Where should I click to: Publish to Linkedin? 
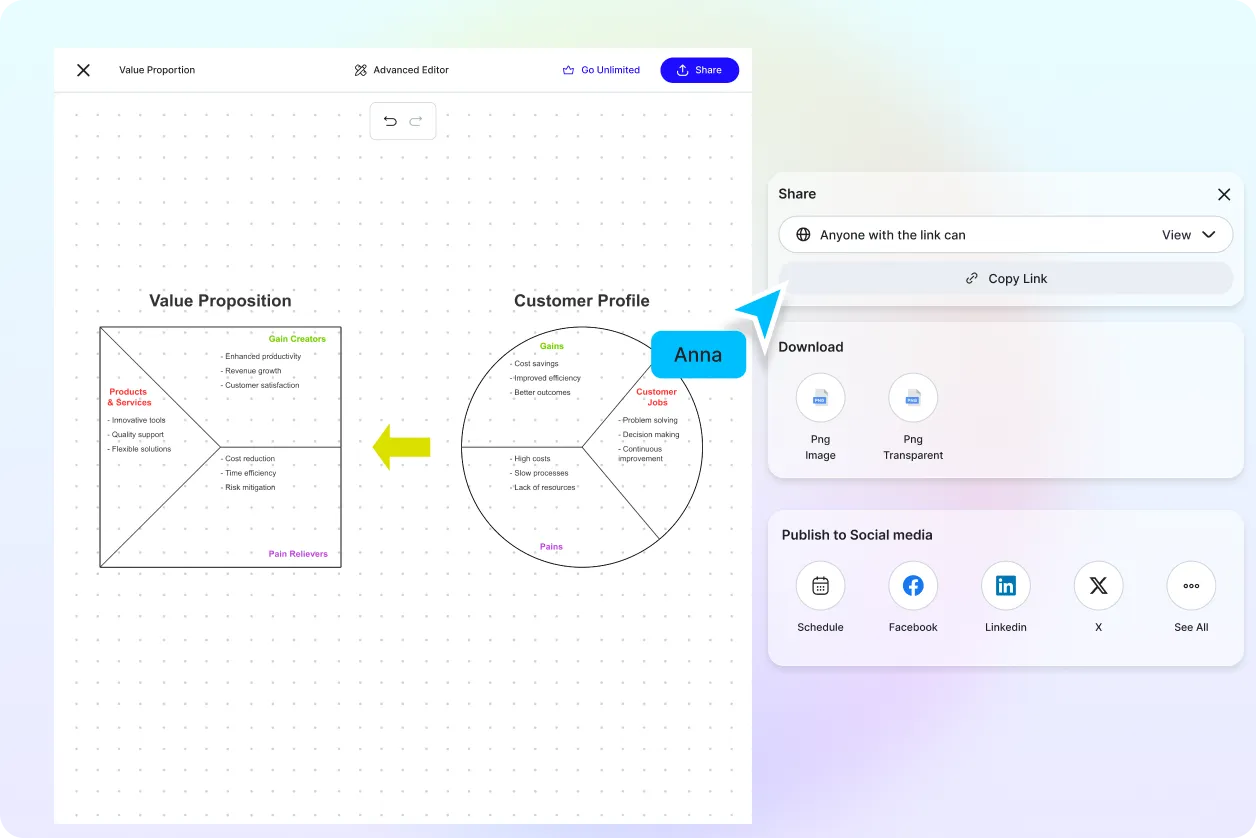(x=1006, y=586)
